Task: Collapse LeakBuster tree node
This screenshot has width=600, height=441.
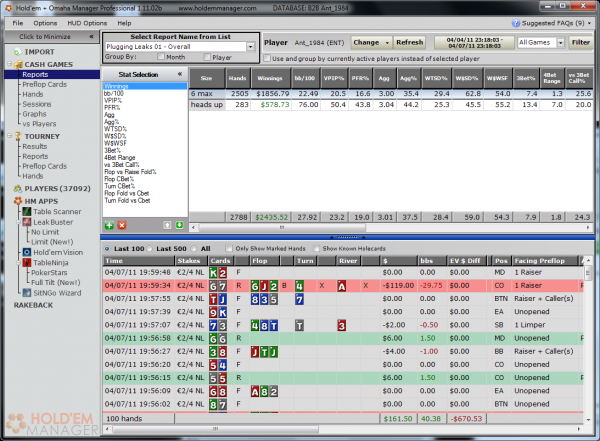Action: [x=18, y=222]
